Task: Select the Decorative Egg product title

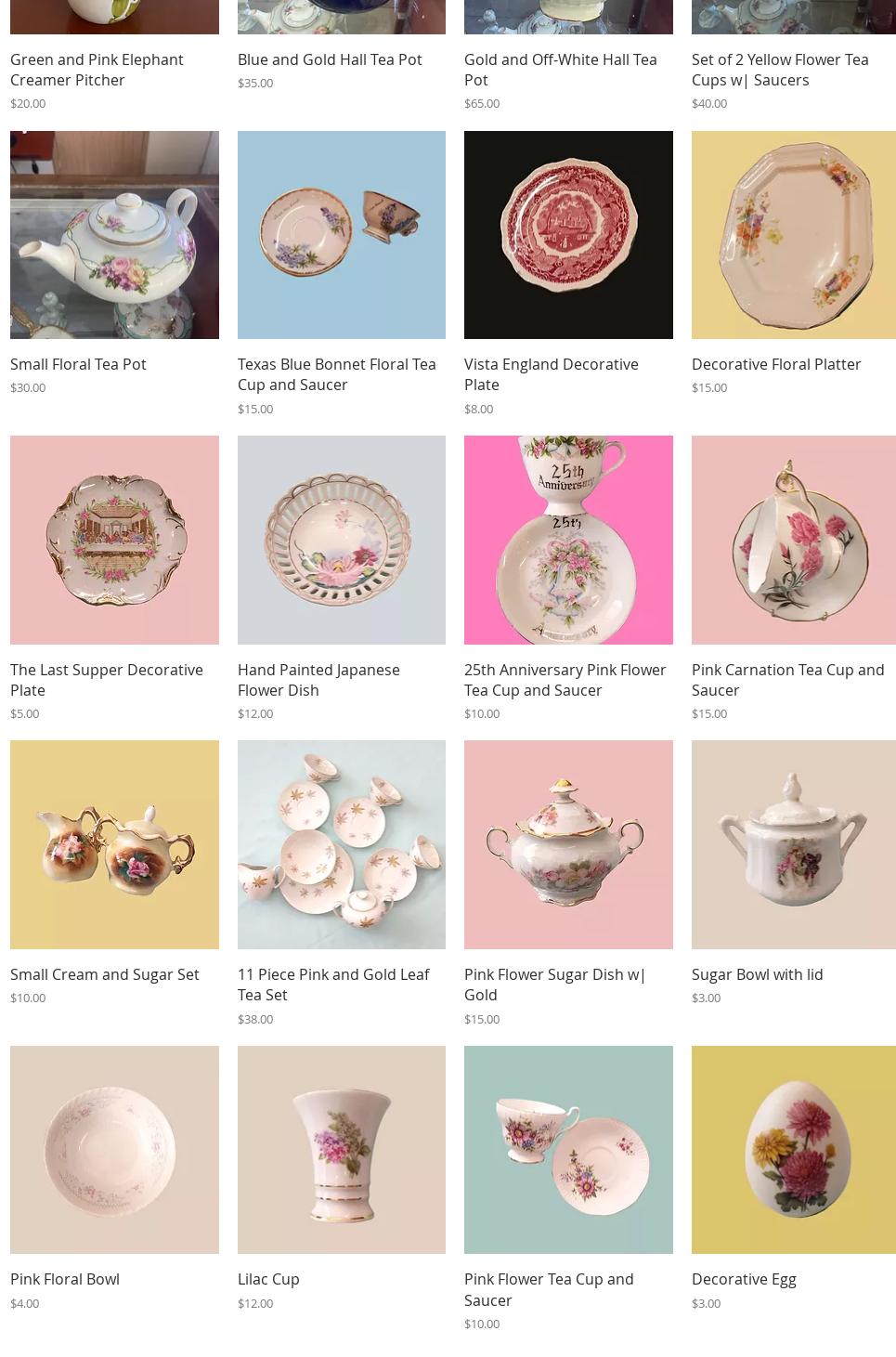Action: tap(744, 1279)
